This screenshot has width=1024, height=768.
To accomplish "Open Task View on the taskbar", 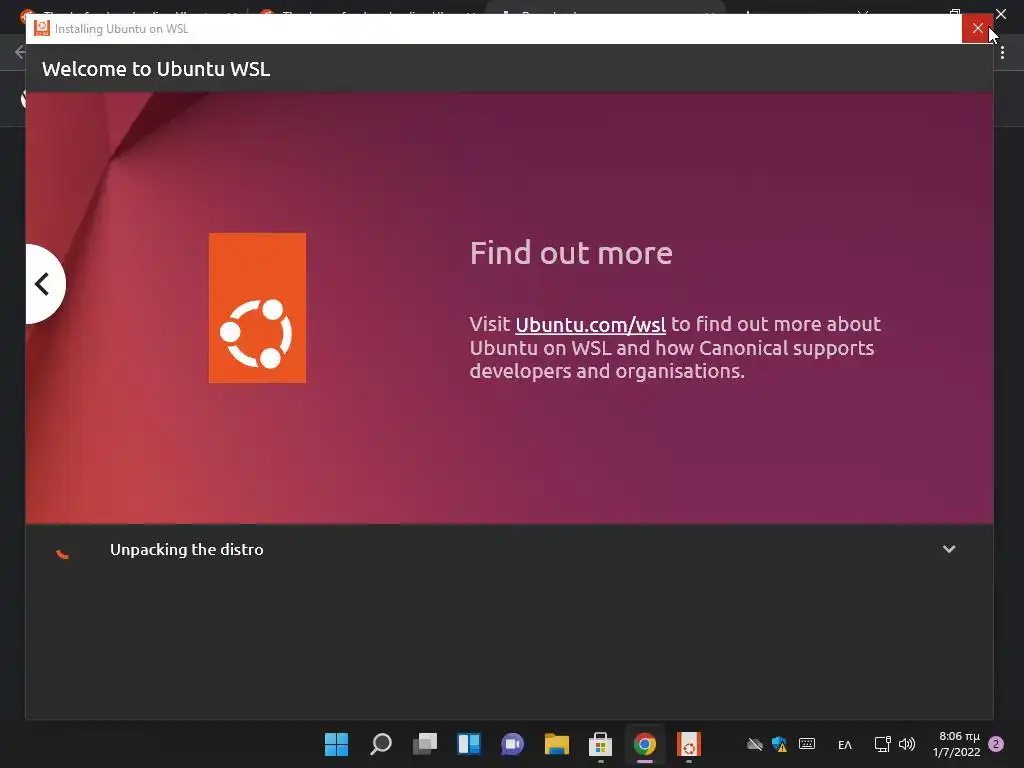I will [424, 744].
